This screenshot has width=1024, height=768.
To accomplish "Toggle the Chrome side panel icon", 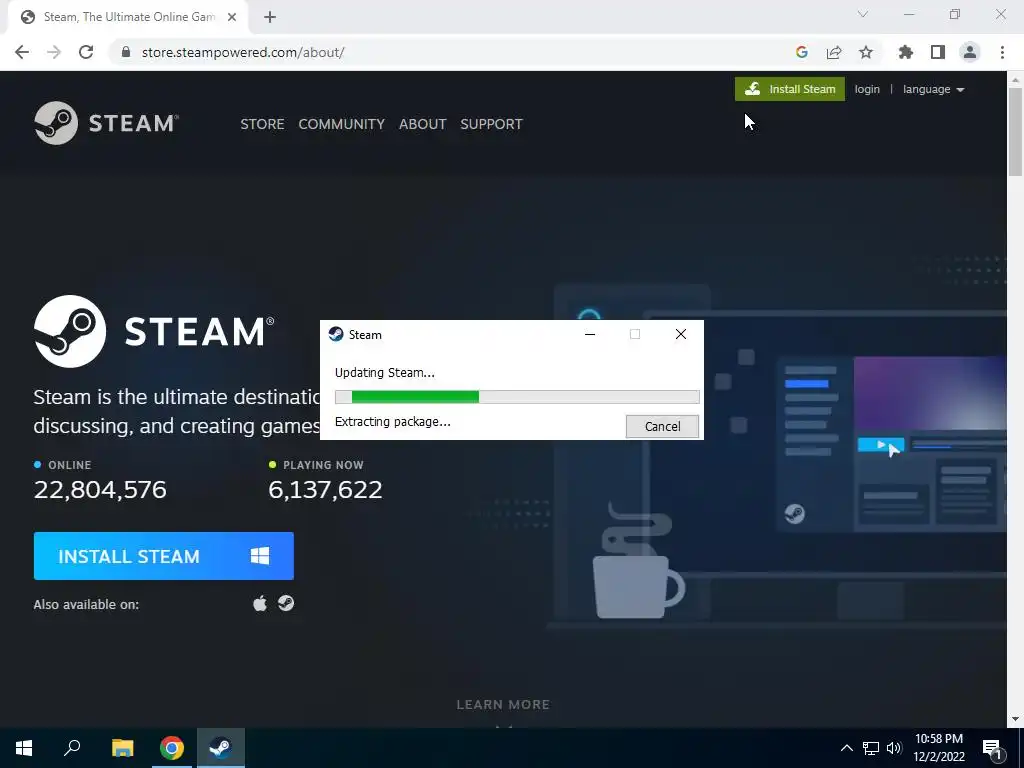I will pos(938,52).
